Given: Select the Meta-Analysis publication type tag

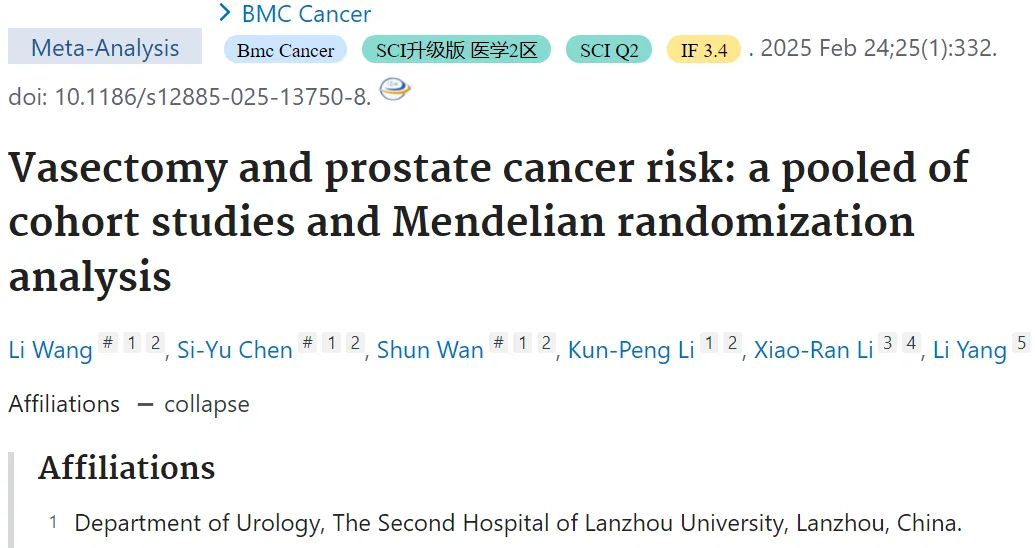Looking at the screenshot, I should (x=105, y=48).
